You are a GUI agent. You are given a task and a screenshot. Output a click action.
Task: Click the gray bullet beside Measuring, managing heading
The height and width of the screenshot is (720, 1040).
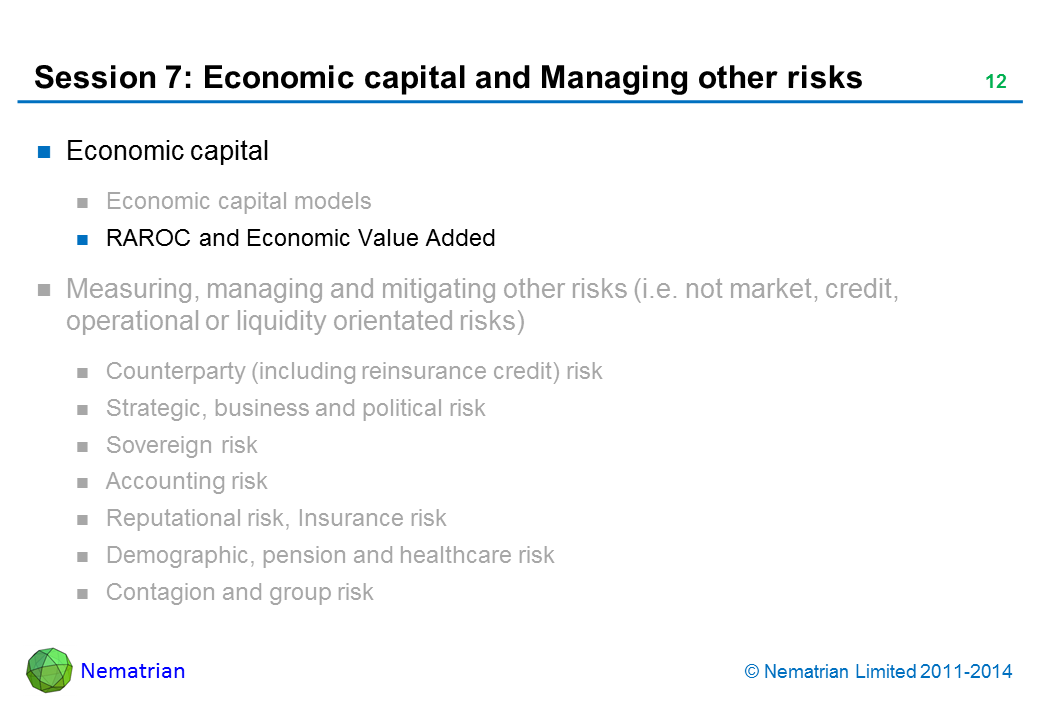44,291
